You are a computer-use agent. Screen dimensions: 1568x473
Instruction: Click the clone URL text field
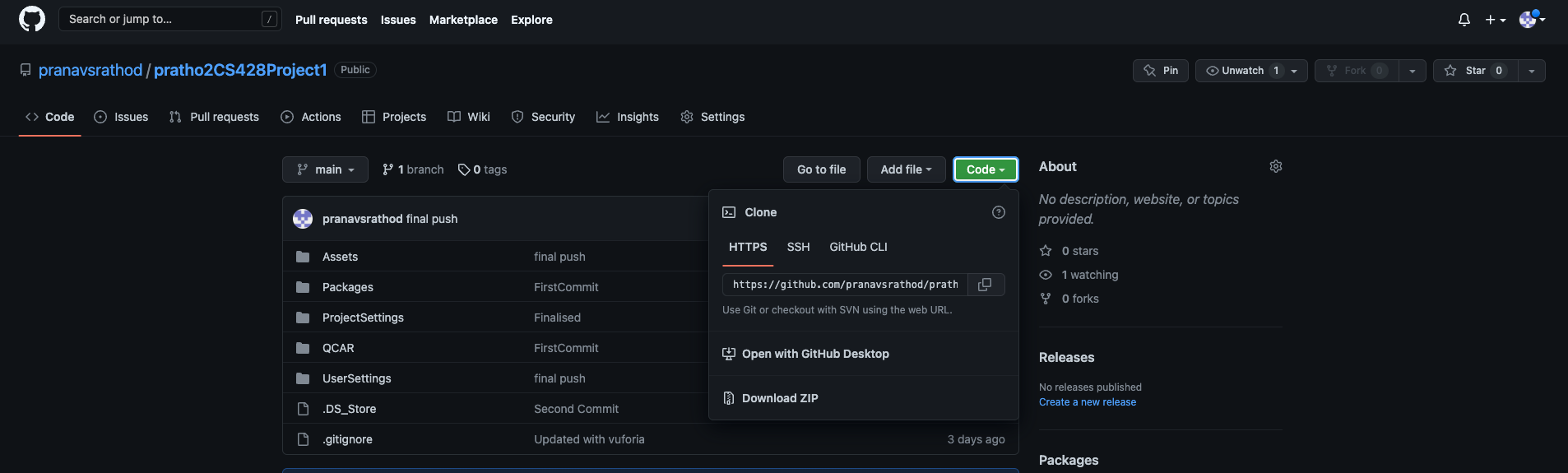click(845, 285)
